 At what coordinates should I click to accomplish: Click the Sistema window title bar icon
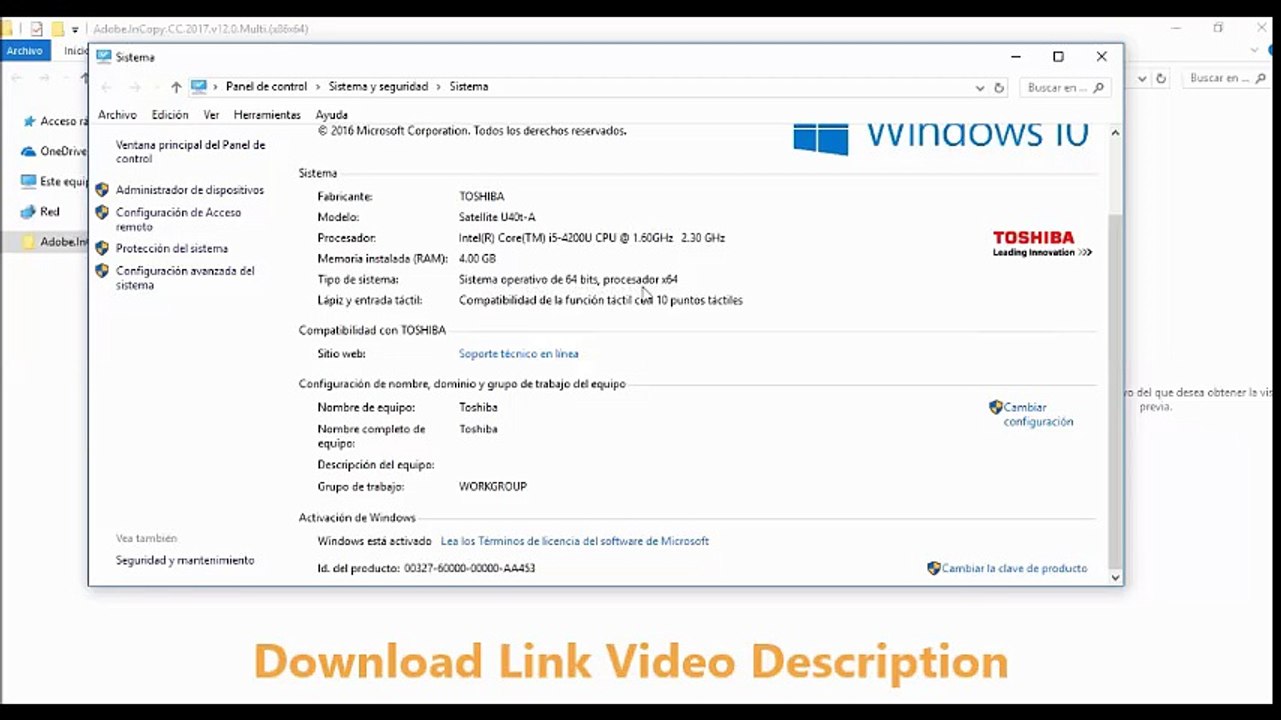(x=103, y=57)
